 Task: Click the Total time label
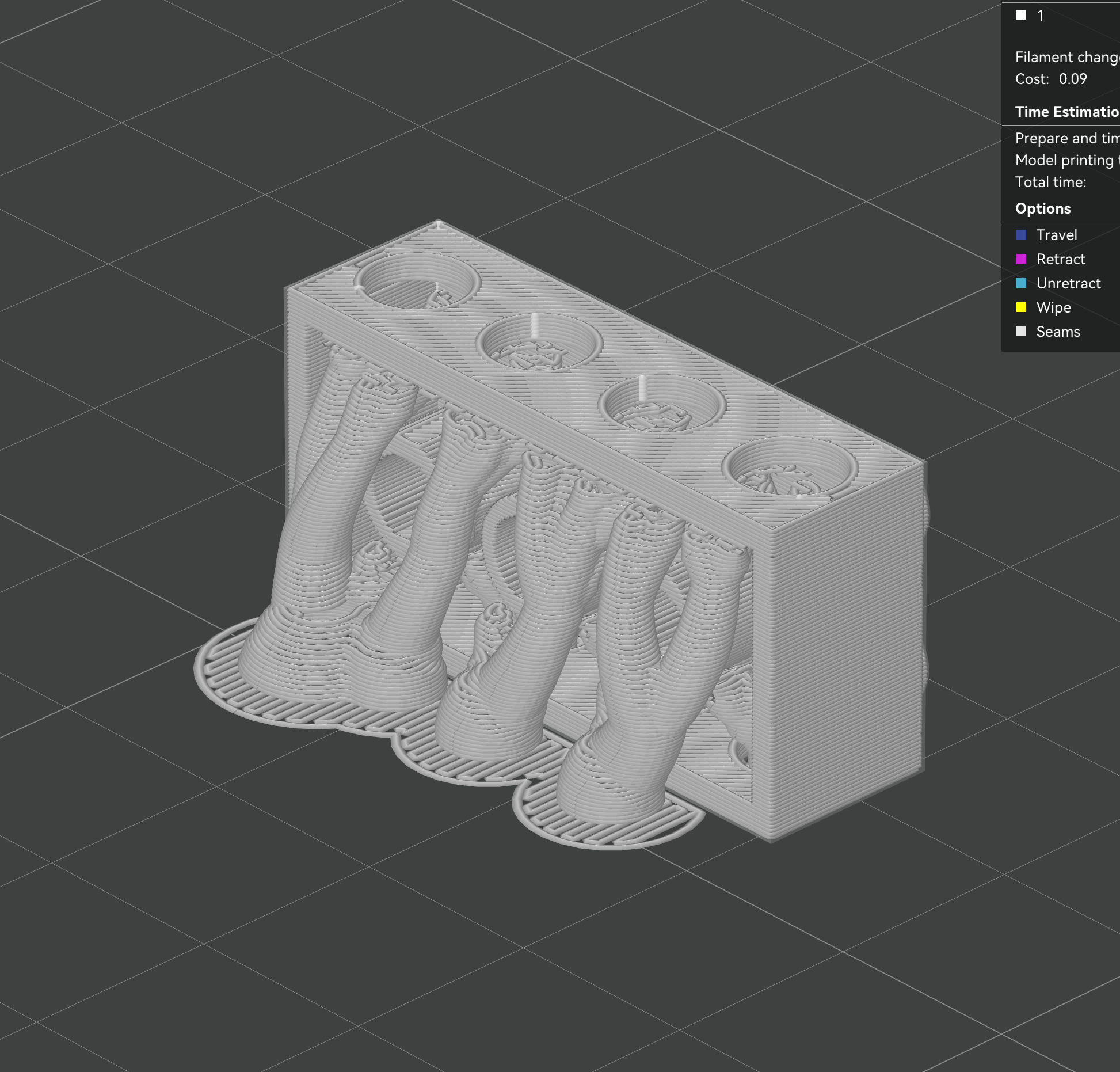pyautogui.click(x=1050, y=182)
